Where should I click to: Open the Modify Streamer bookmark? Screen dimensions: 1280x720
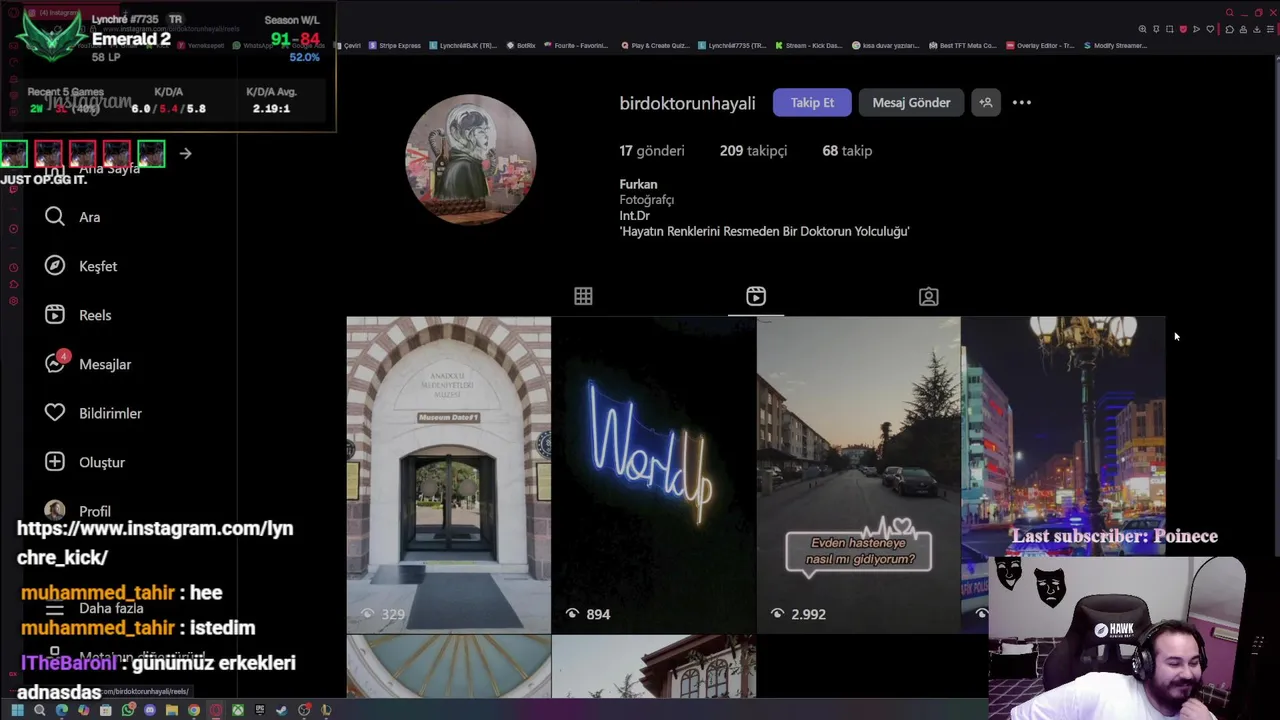point(1115,45)
